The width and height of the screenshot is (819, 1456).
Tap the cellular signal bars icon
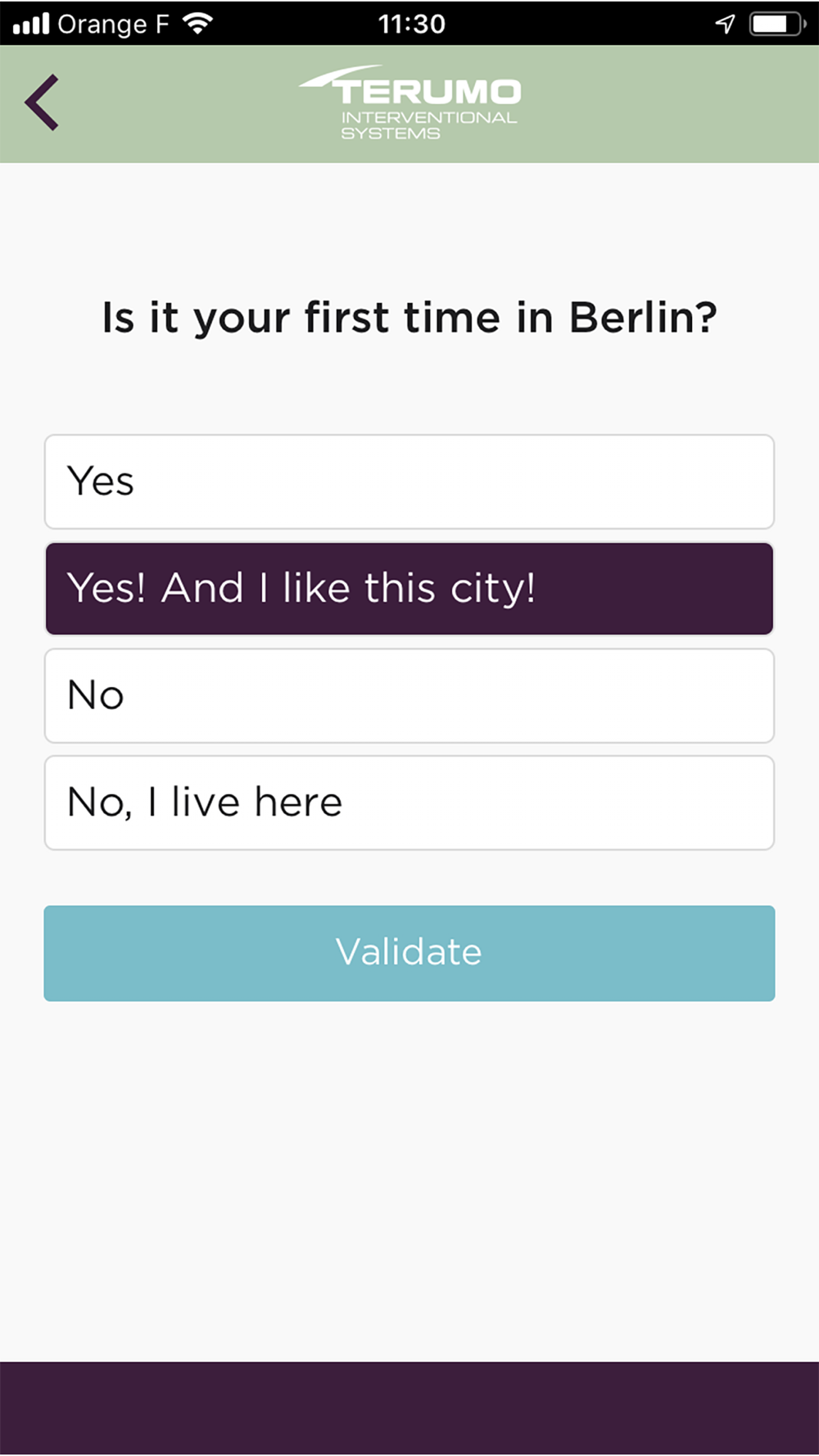[x=31, y=23]
